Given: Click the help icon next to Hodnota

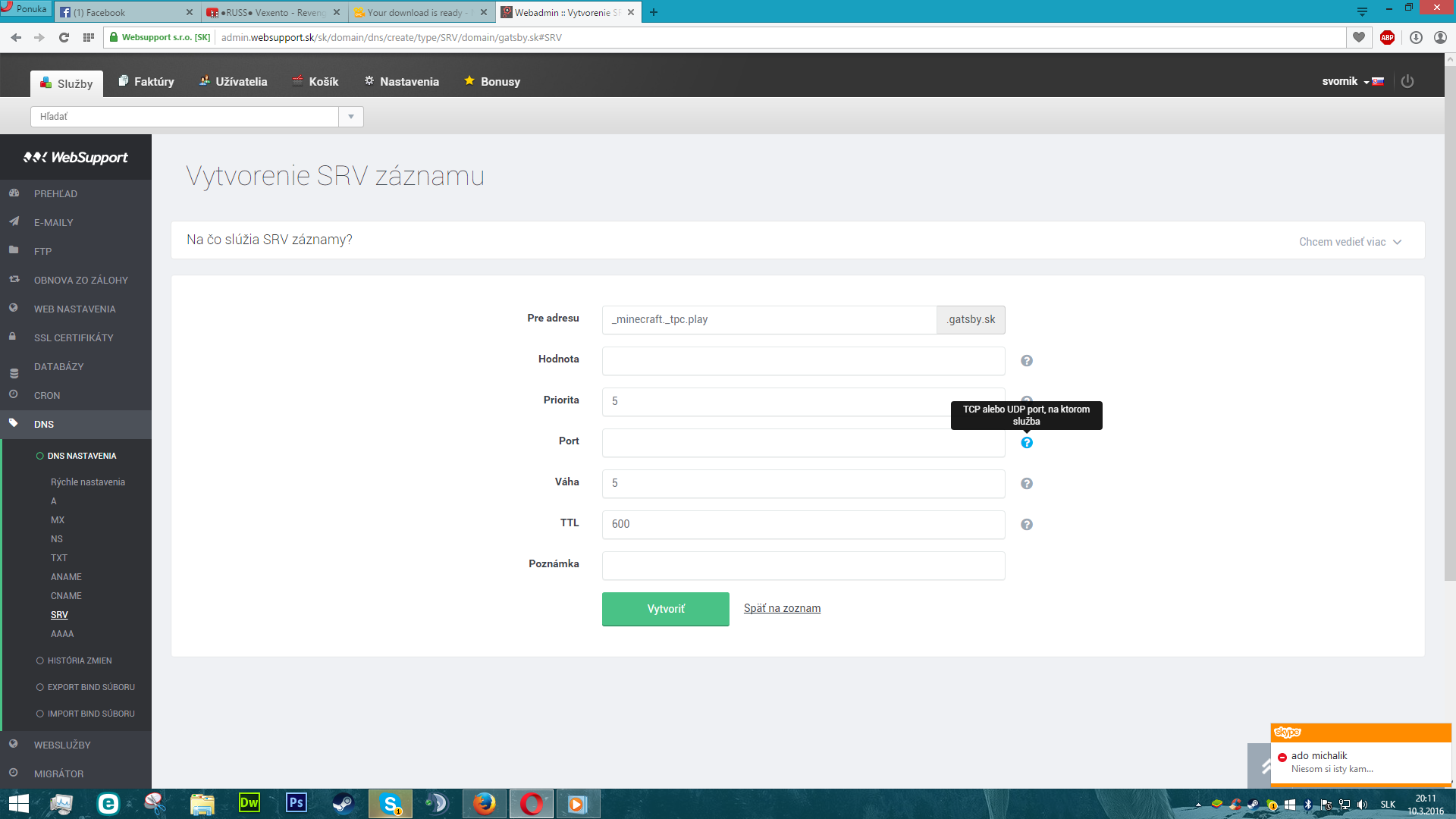Looking at the screenshot, I should (1027, 361).
